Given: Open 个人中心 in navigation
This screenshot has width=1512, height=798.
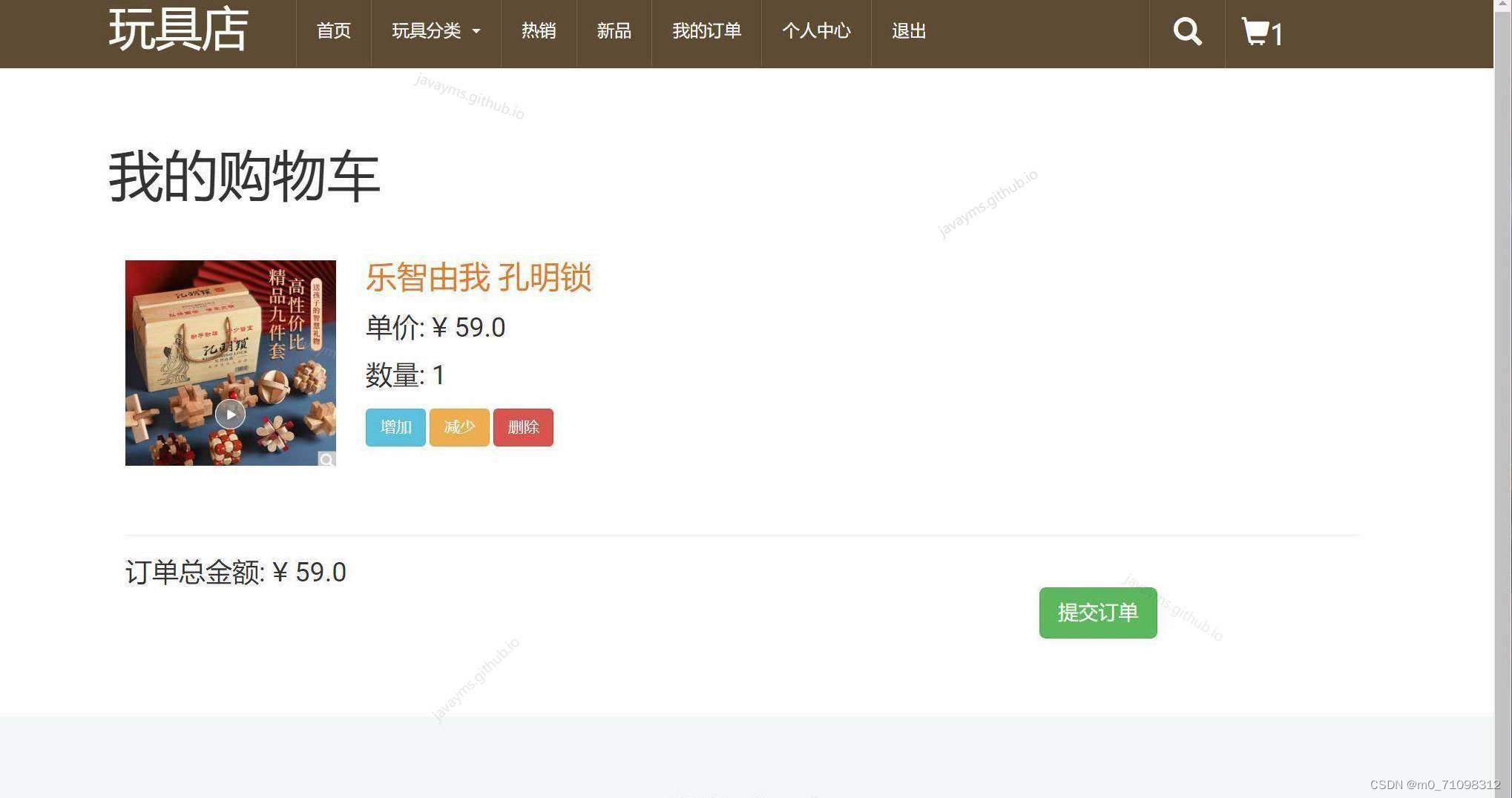Looking at the screenshot, I should point(816,31).
